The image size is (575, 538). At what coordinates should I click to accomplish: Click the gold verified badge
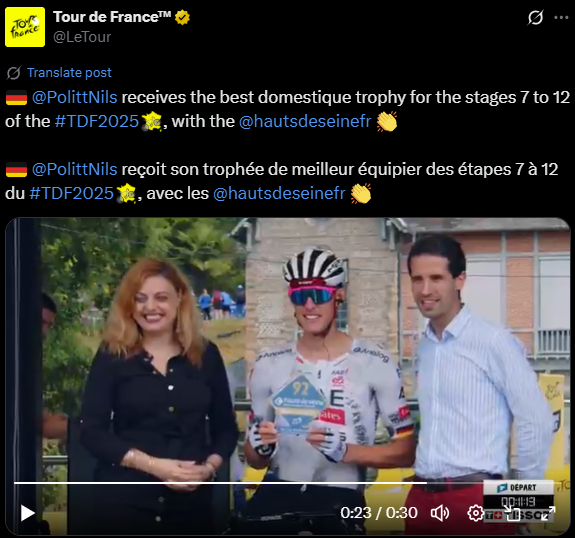click(182, 17)
